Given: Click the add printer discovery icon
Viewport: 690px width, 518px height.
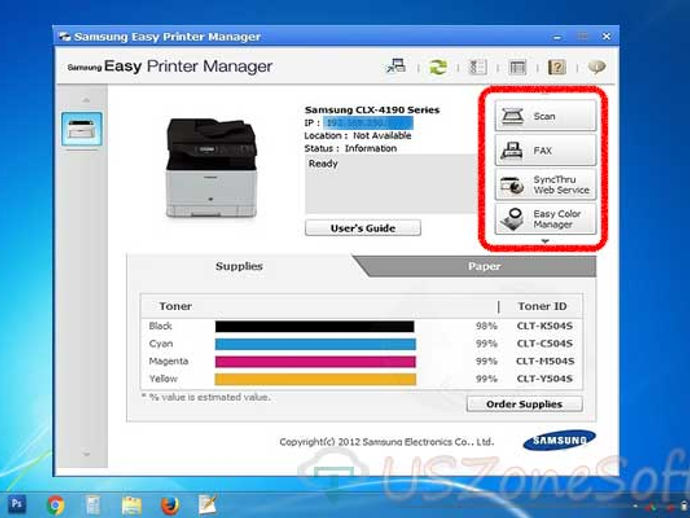Looking at the screenshot, I should click(x=396, y=67).
